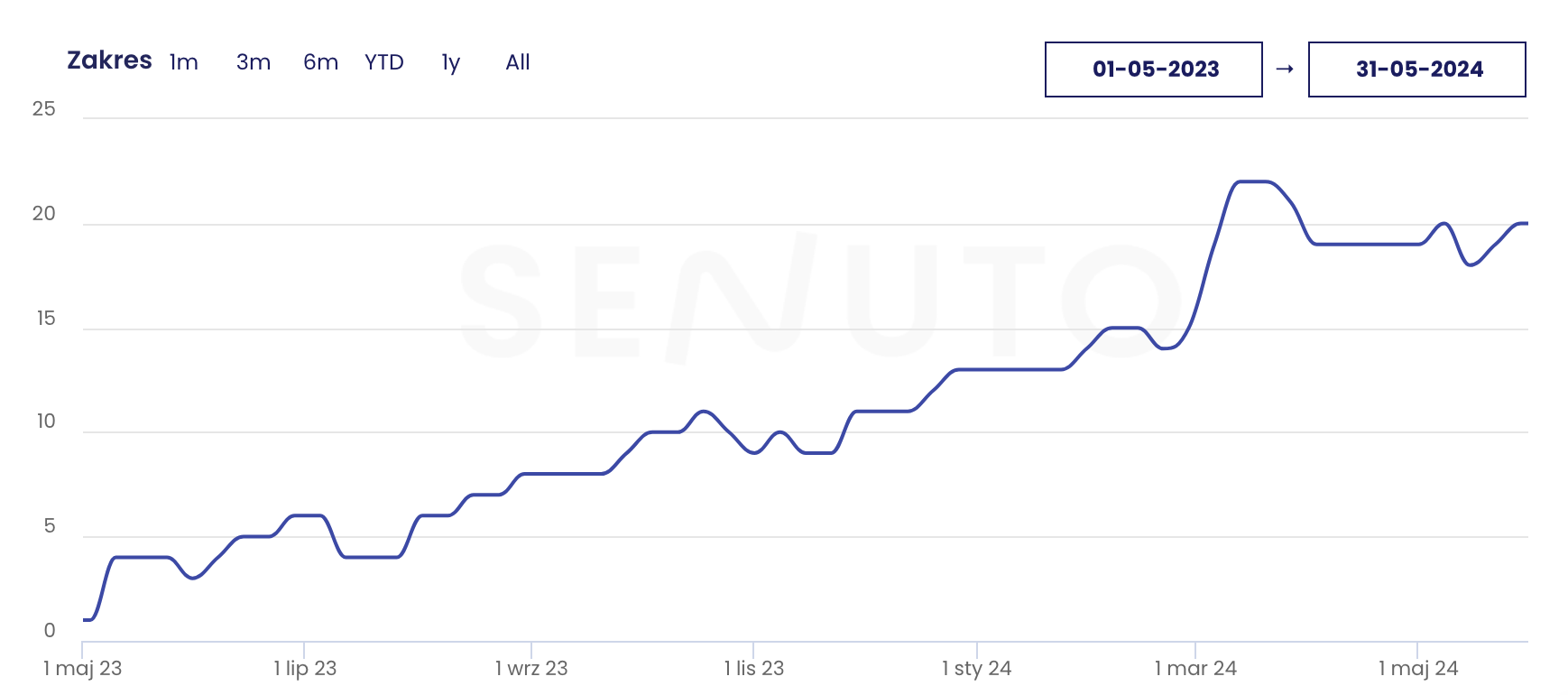Click the "1 wrz 23" axis label
Screen dimensions: 1568x695
531,669
